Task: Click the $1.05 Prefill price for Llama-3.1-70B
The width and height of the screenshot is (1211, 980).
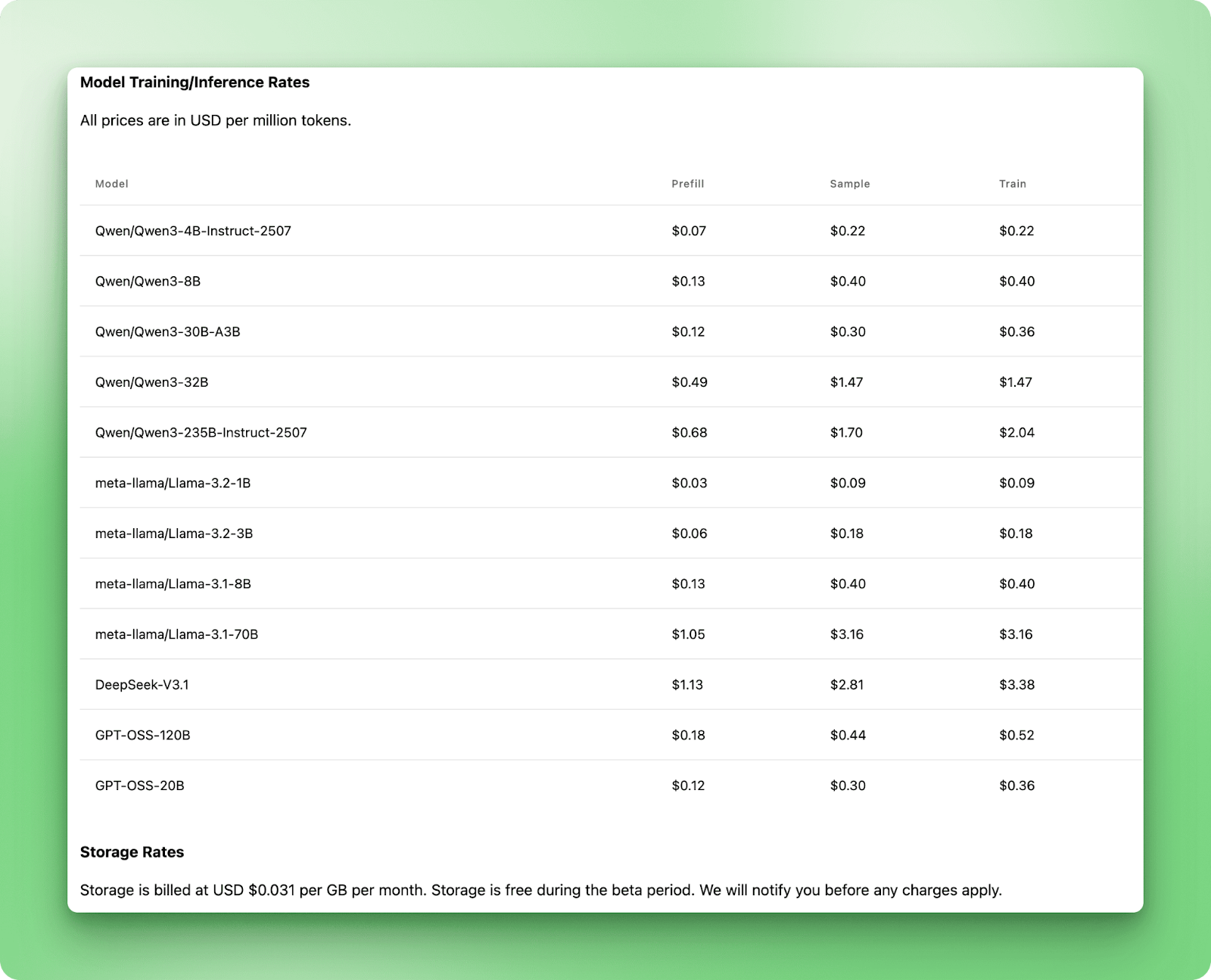Action: [x=689, y=634]
